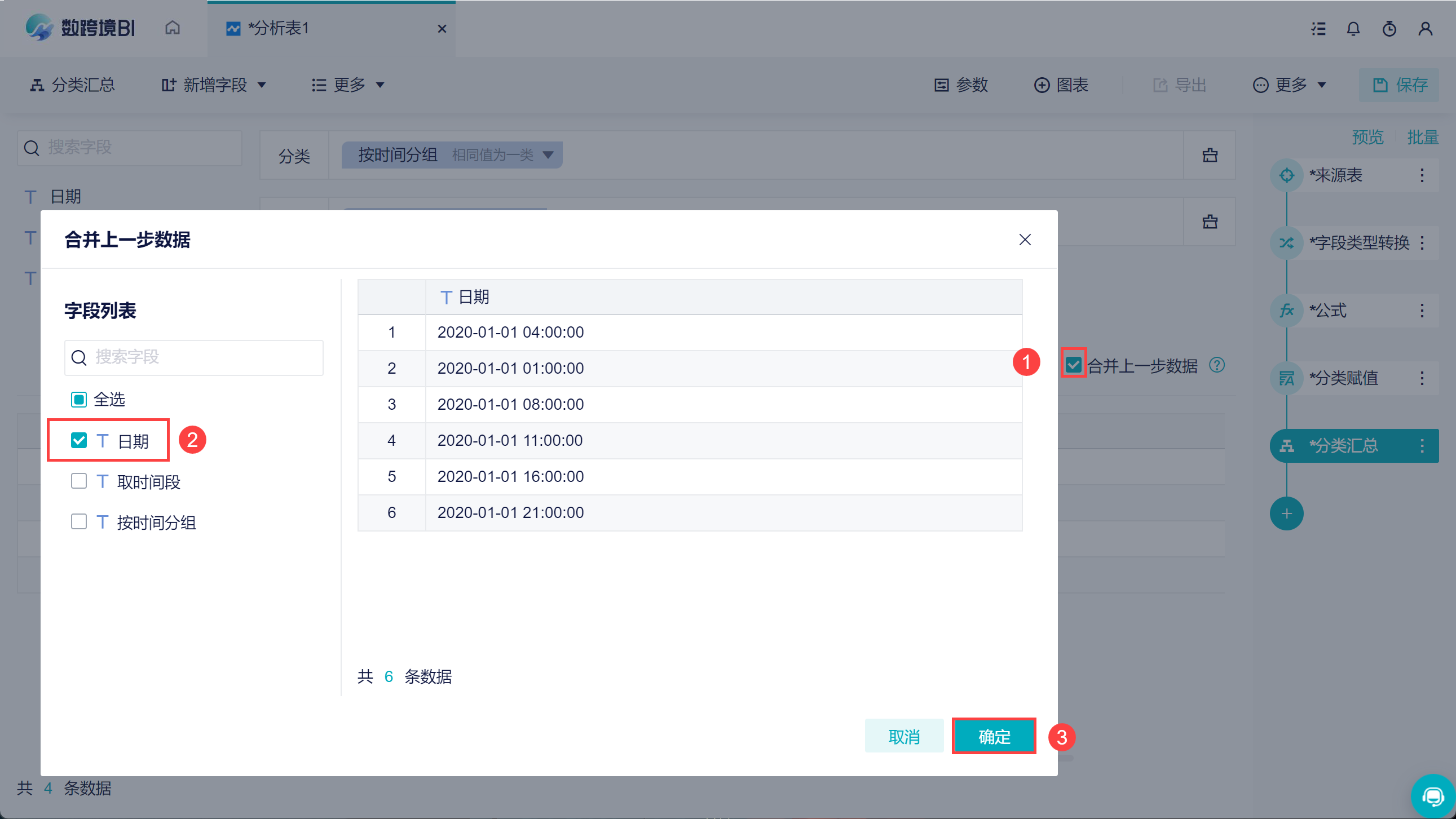Close the 合并上一步数据 dialog
1456x819 pixels.
pos(1025,240)
